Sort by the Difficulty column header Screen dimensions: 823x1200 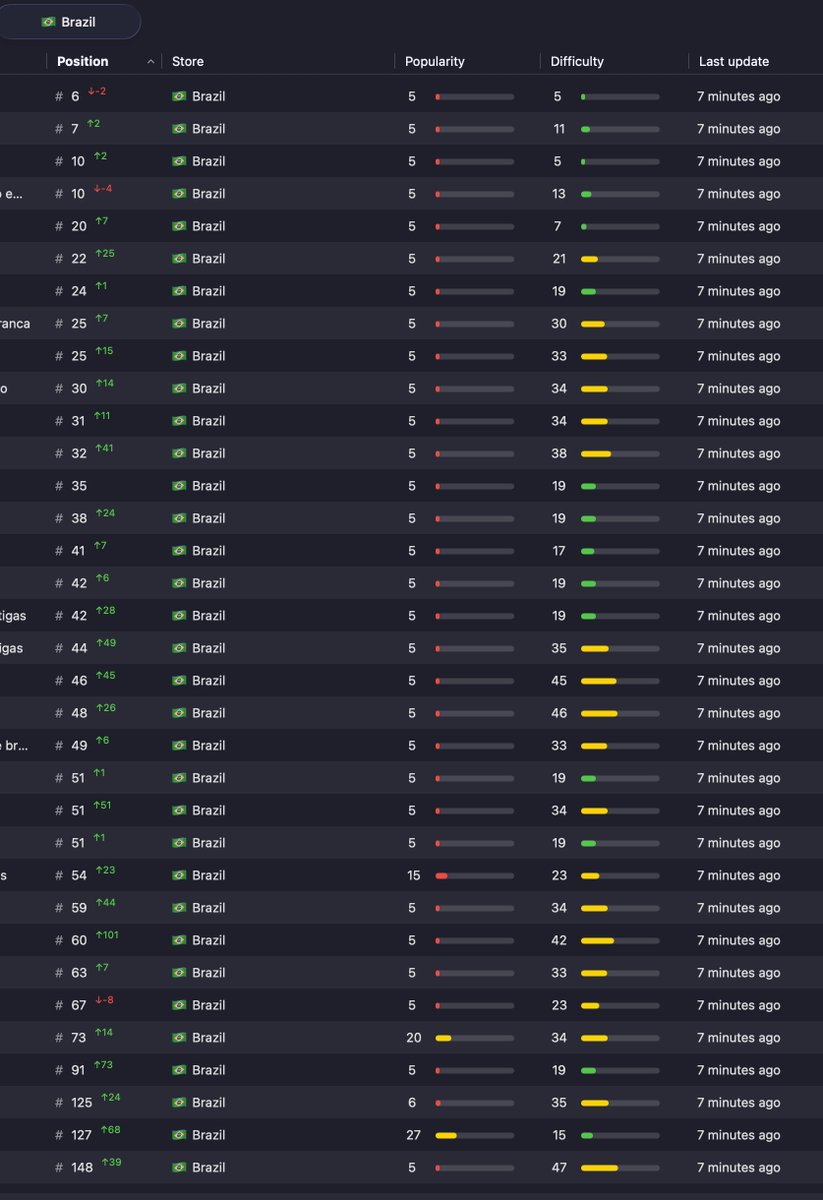(577, 61)
